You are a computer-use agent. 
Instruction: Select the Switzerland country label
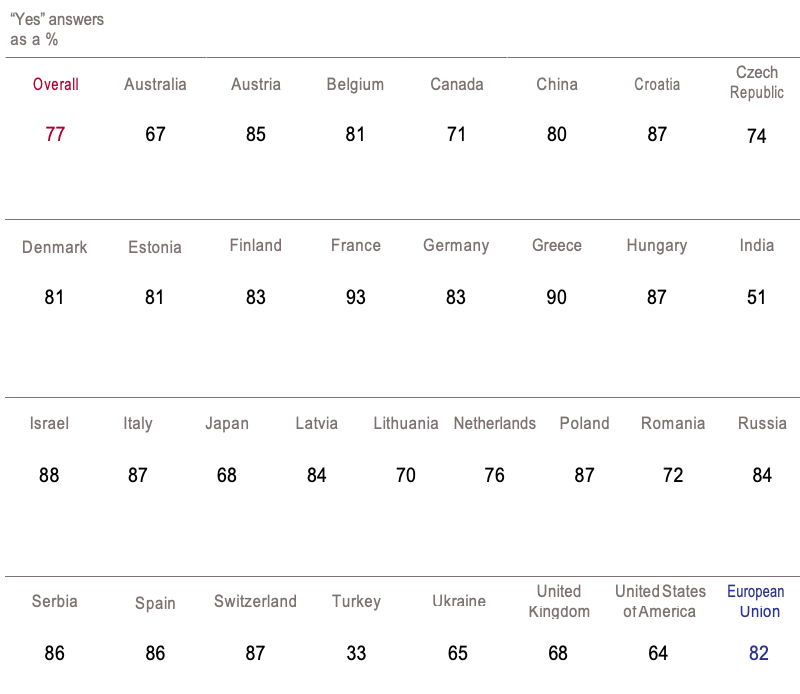click(x=255, y=602)
